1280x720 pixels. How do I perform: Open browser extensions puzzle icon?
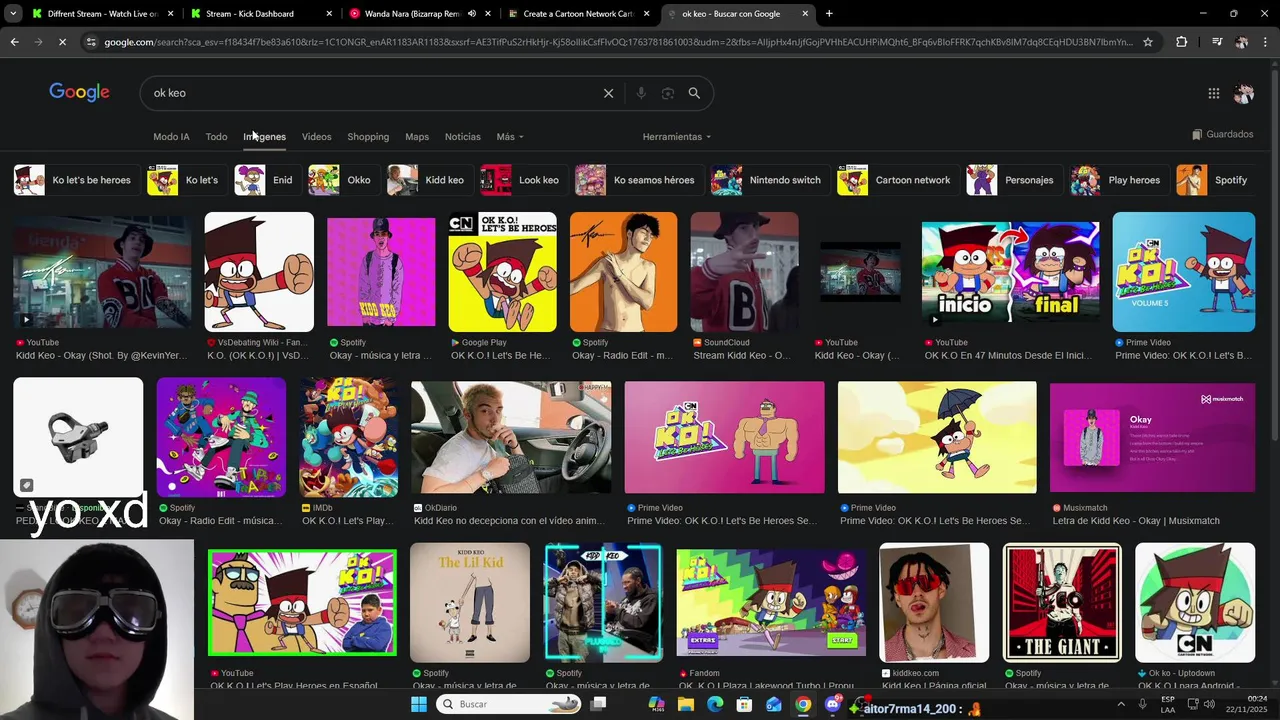click(1181, 42)
